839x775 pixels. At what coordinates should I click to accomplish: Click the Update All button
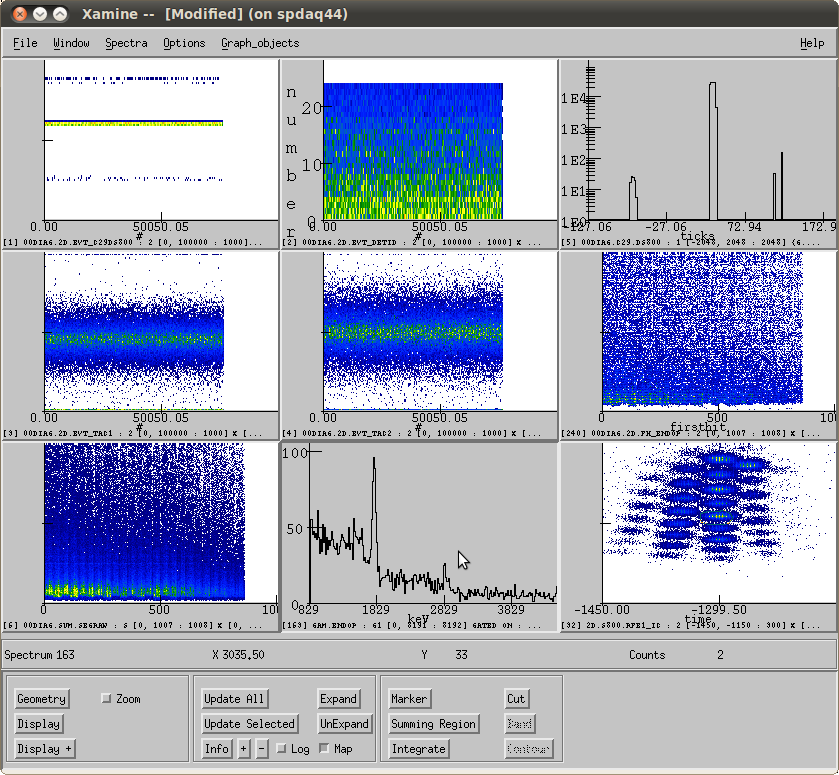pos(234,699)
